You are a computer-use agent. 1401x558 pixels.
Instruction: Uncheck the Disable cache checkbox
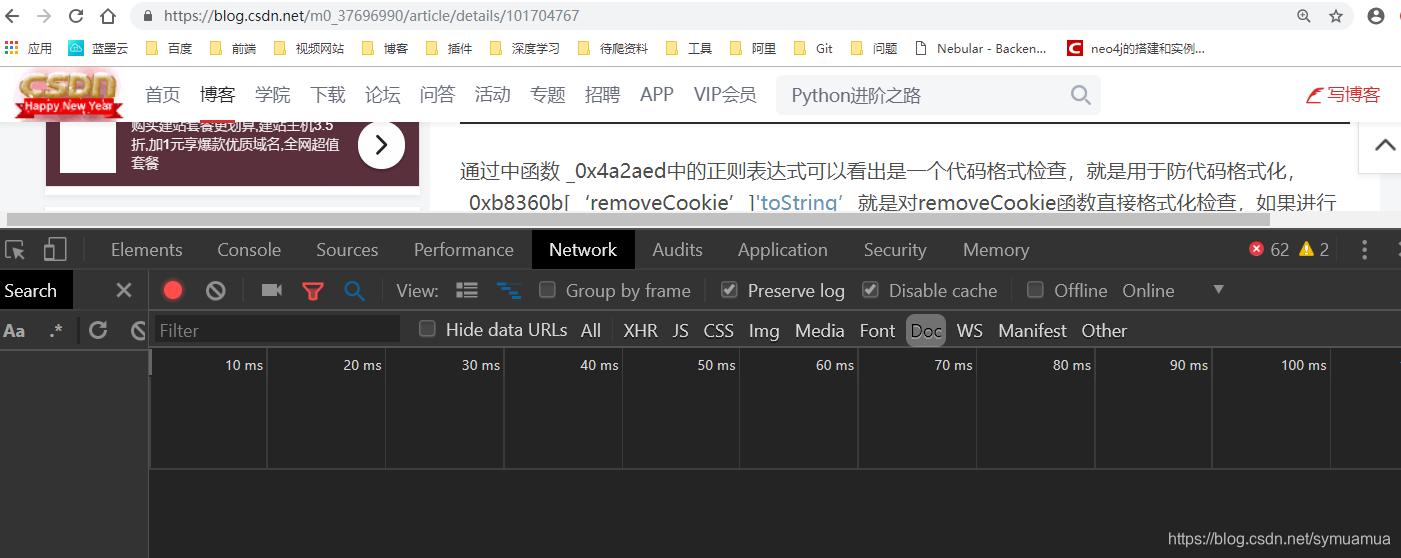[x=870, y=290]
